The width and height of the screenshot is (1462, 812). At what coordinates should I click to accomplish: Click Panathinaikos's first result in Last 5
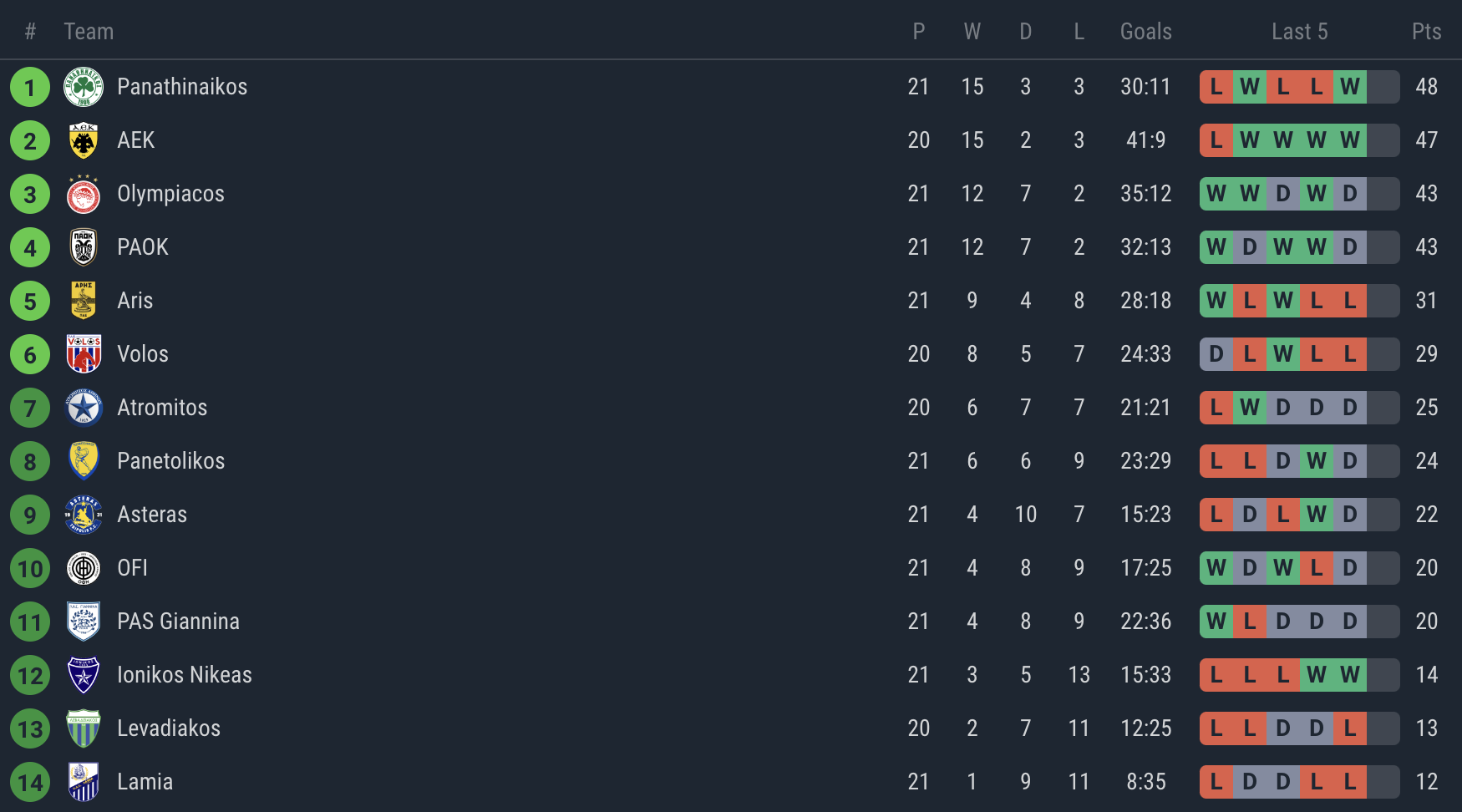(x=1216, y=87)
